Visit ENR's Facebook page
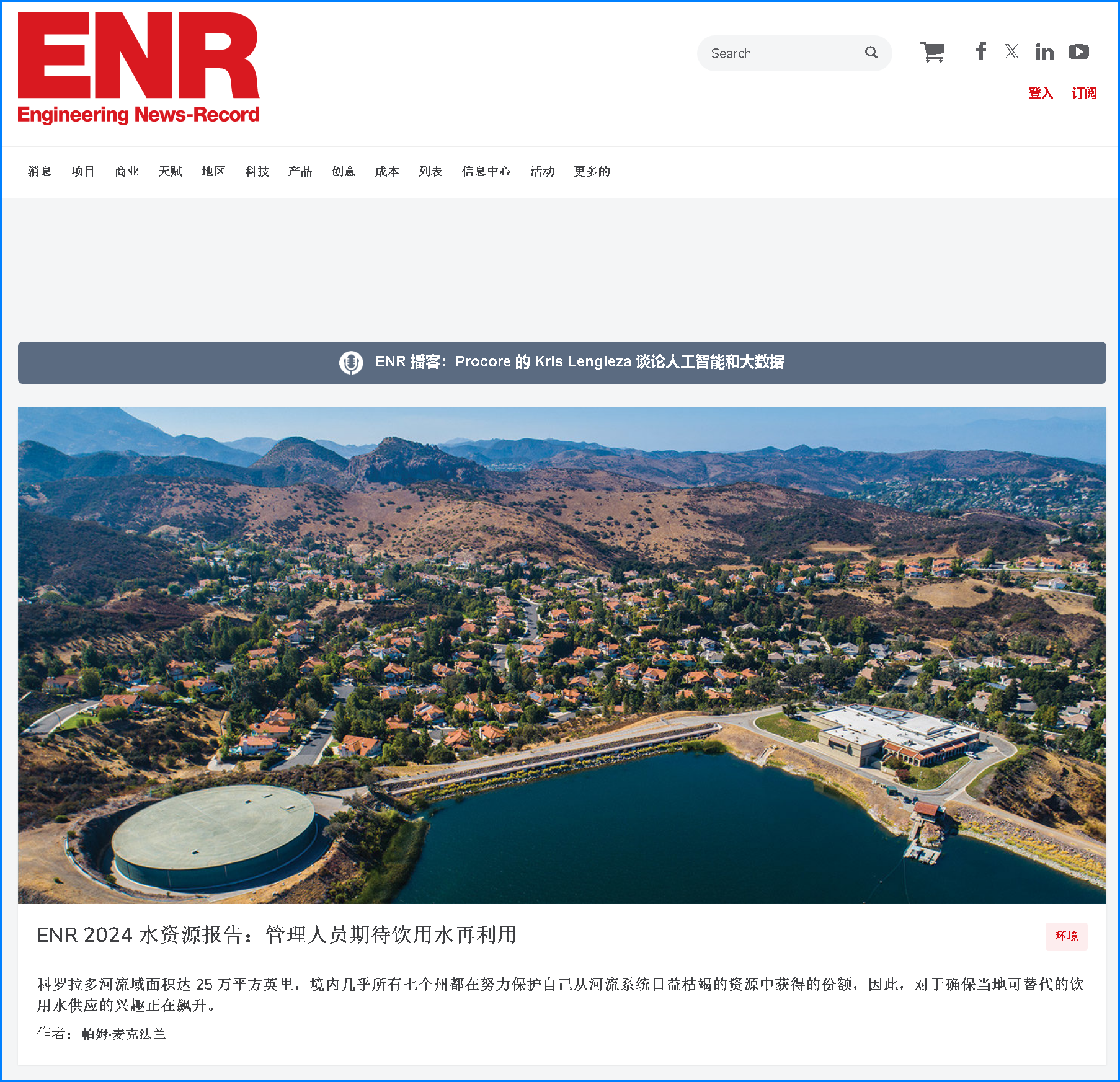Screen dimensions: 1120x1082 coord(980,51)
